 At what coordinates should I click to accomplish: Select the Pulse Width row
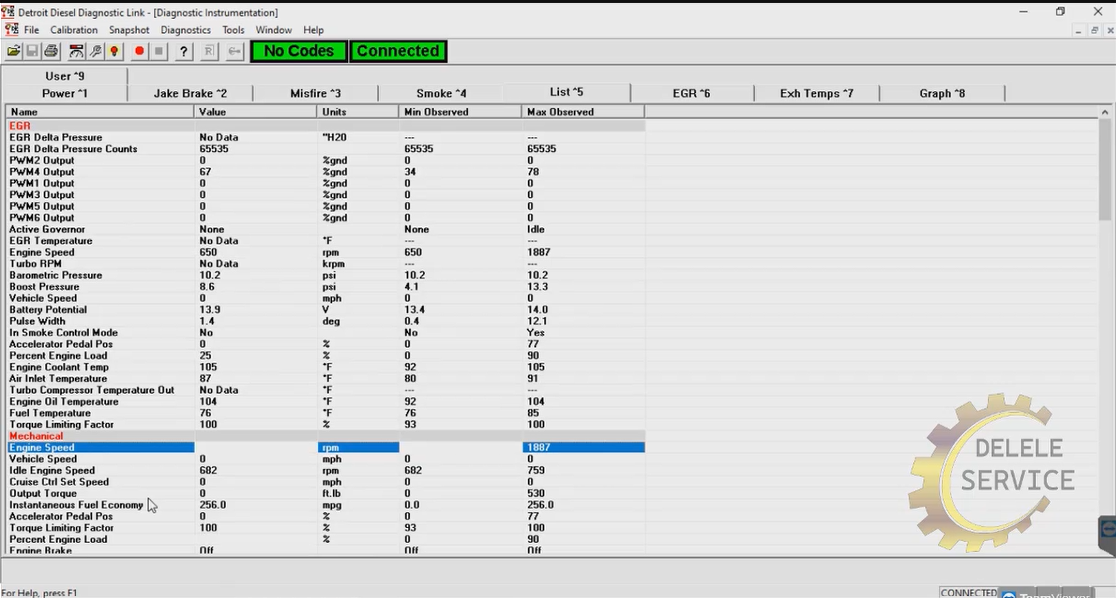pos(325,321)
